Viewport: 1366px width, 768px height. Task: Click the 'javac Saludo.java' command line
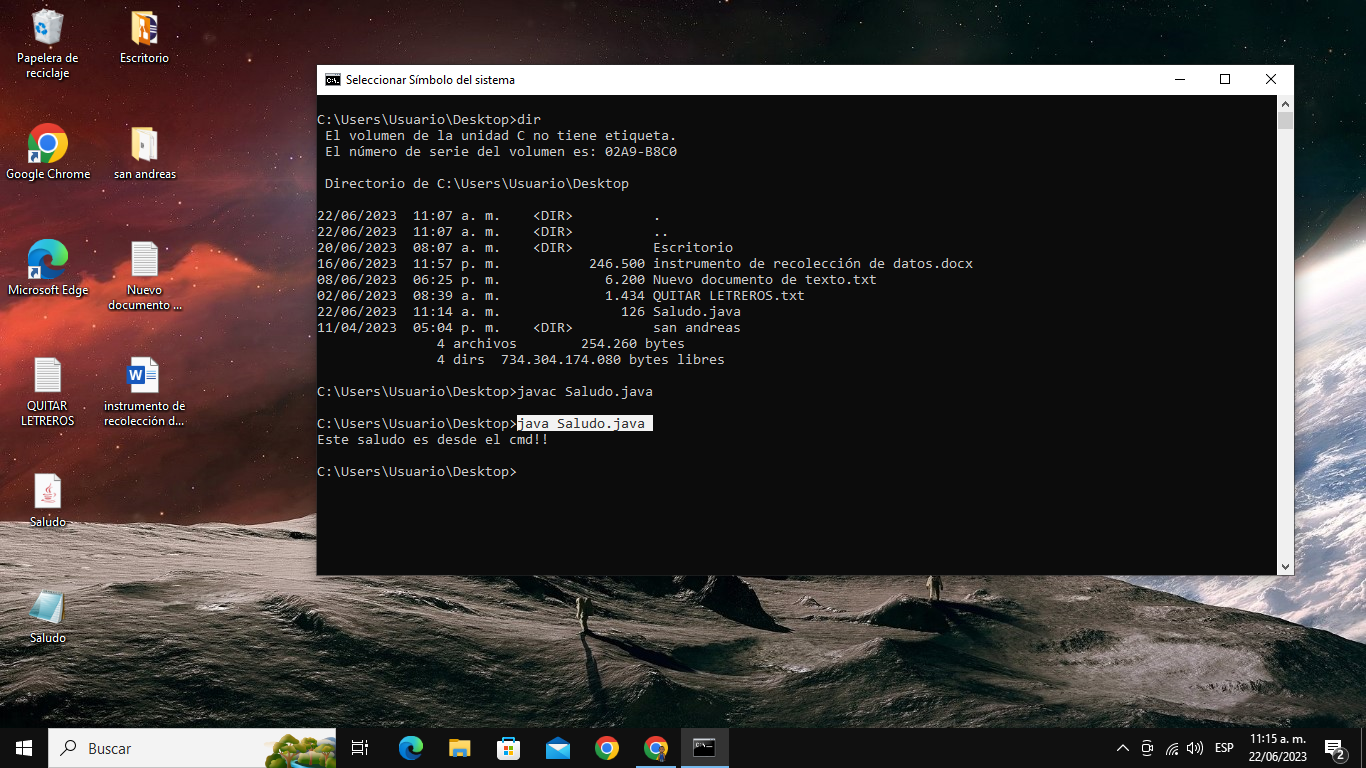click(485, 392)
